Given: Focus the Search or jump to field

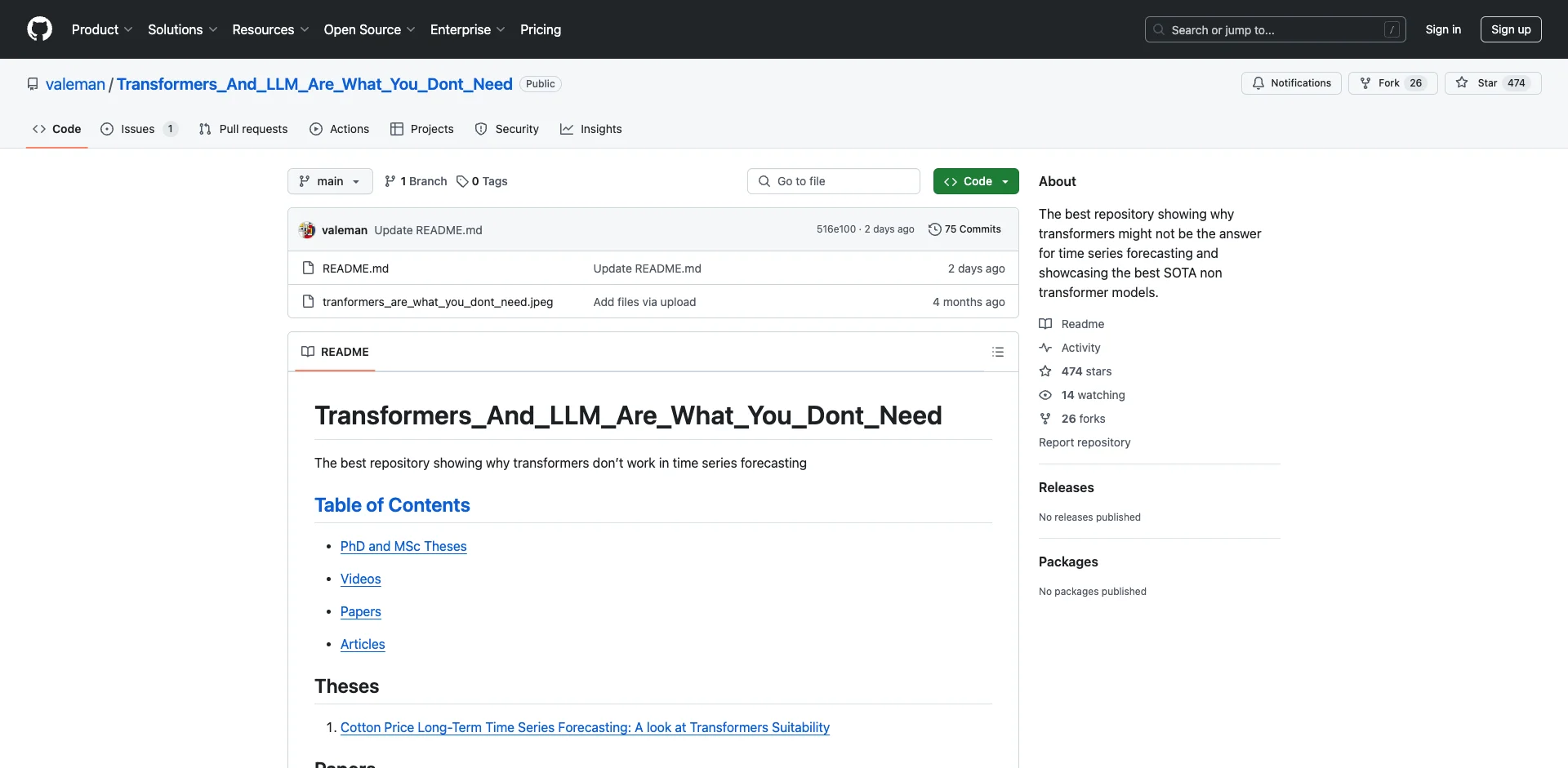Looking at the screenshot, I should [1275, 29].
